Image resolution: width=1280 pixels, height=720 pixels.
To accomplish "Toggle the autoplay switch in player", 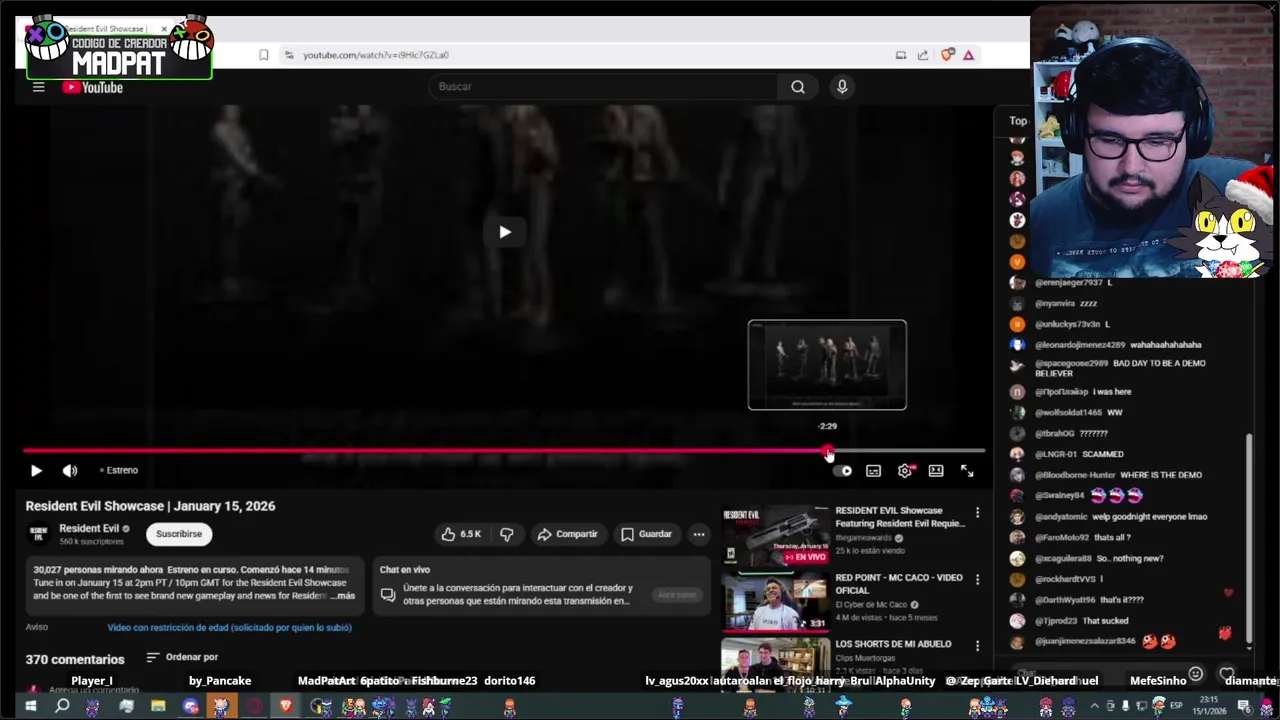I will (843, 470).
